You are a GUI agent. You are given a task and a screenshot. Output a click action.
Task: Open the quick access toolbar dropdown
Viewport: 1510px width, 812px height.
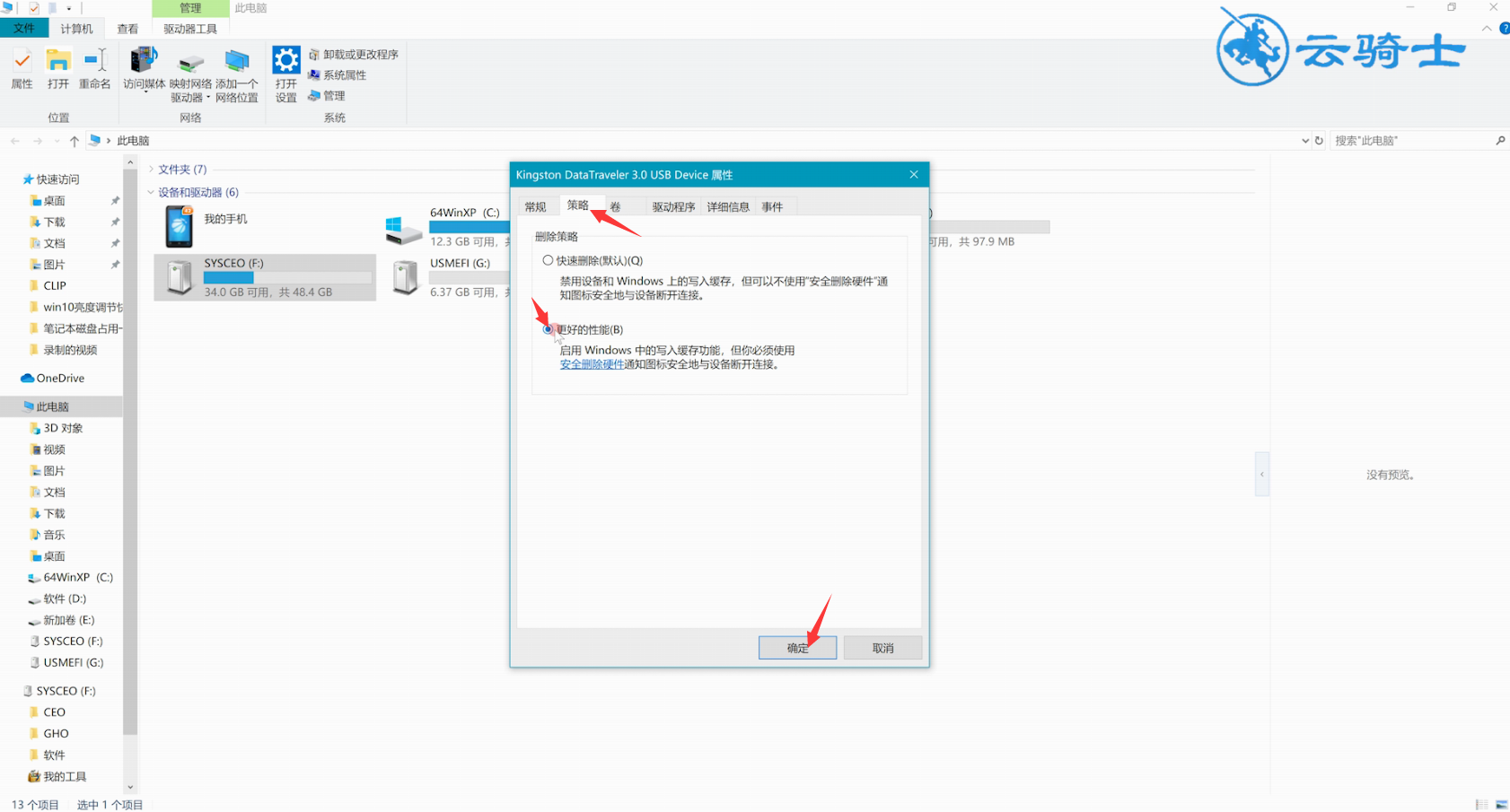pos(69,8)
